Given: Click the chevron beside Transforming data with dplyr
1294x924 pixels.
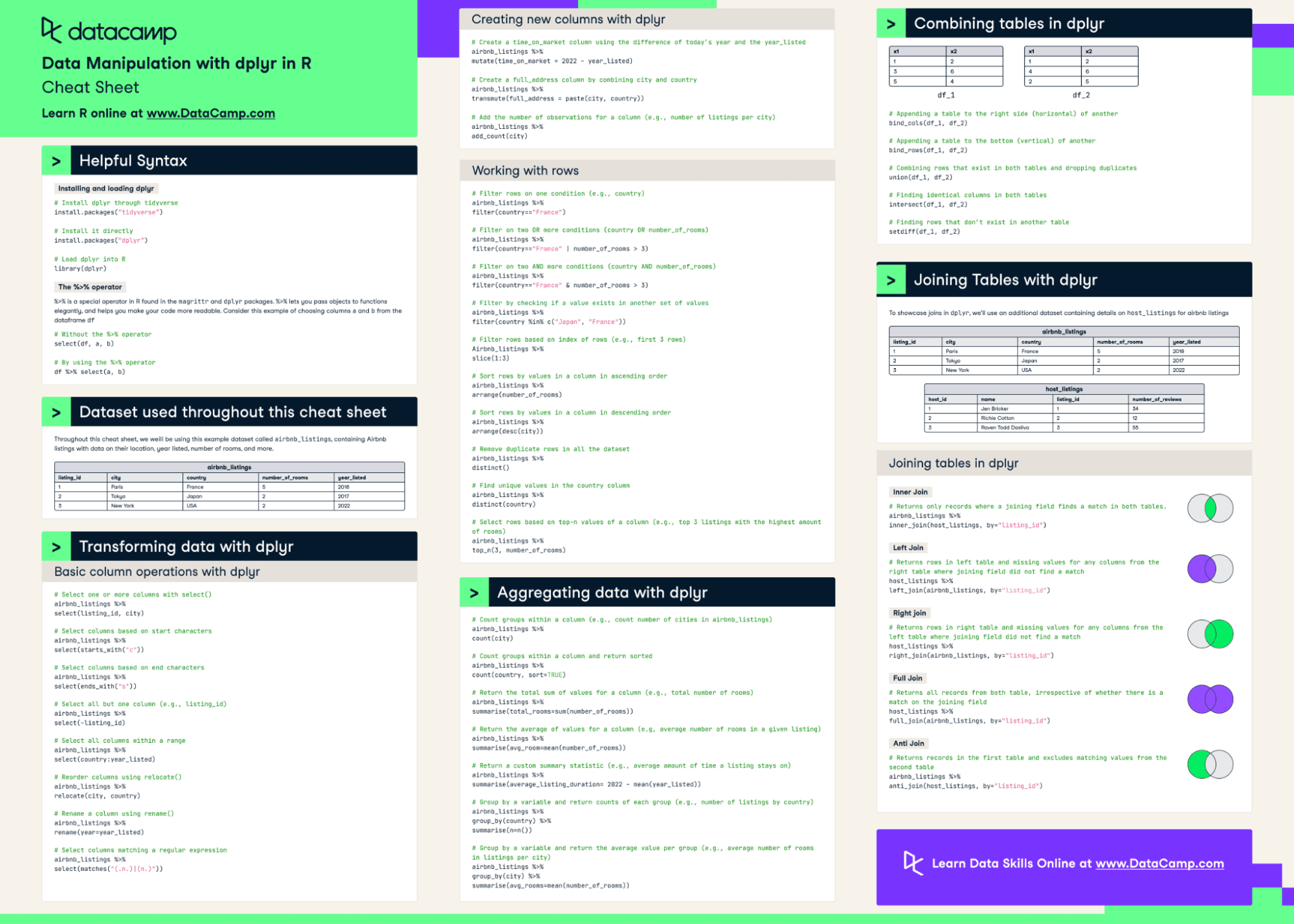Looking at the screenshot, I should pyautogui.click(x=56, y=547).
